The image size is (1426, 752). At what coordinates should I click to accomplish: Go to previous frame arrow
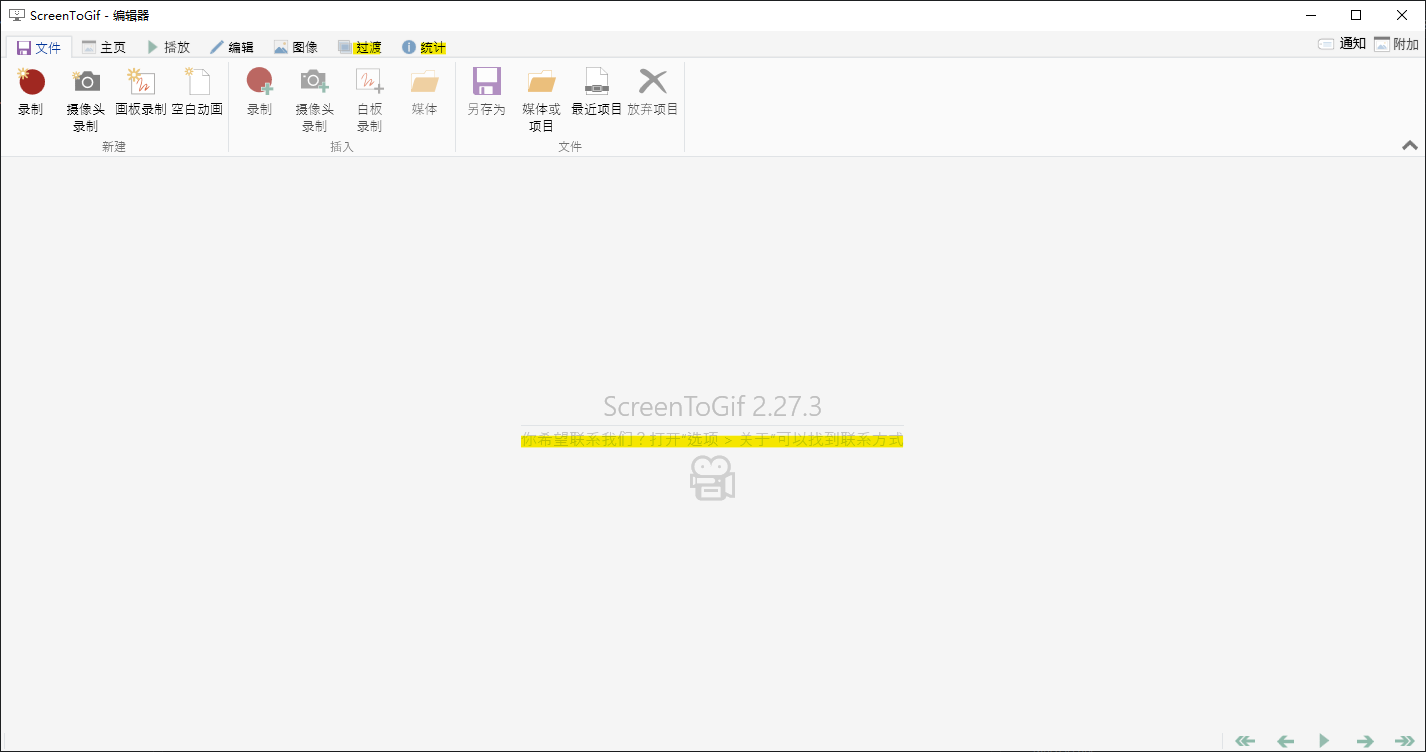tap(1286, 741)
